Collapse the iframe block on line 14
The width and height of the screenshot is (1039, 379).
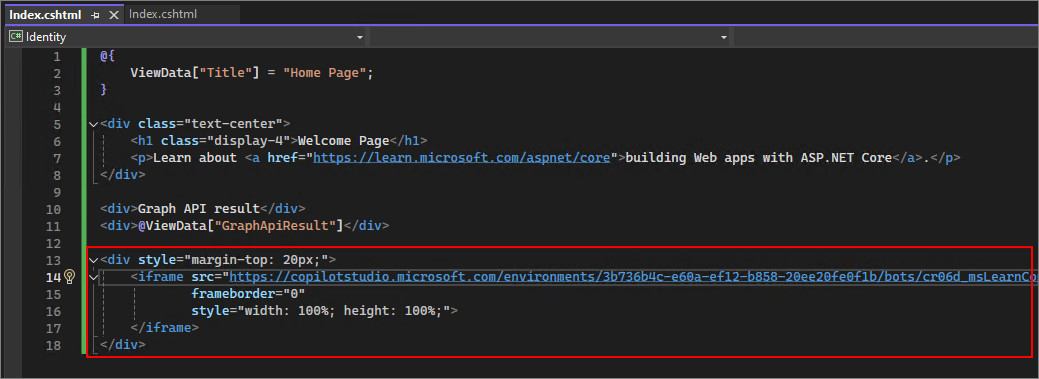[x=93, y=277]
